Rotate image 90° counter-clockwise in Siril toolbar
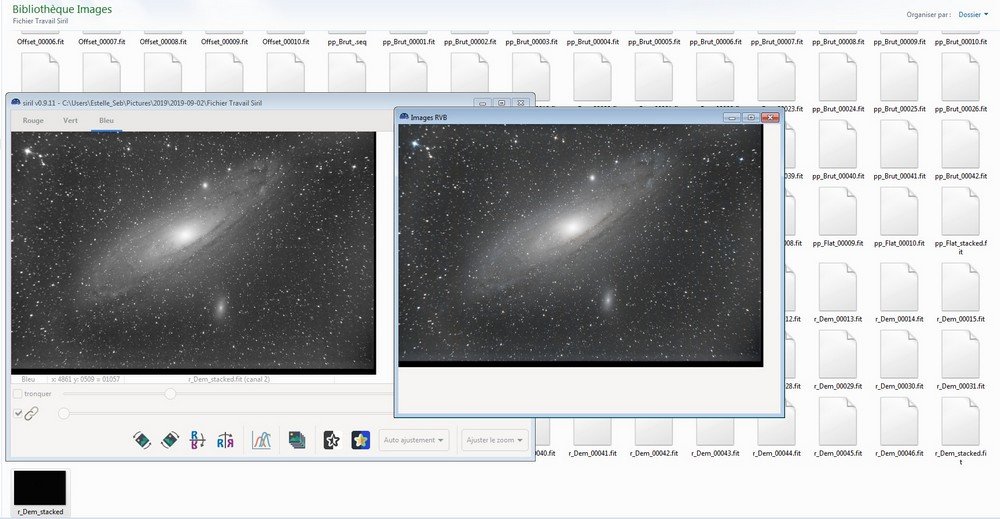The height and width of the screenshot is (519, 1000). (142, 440)
